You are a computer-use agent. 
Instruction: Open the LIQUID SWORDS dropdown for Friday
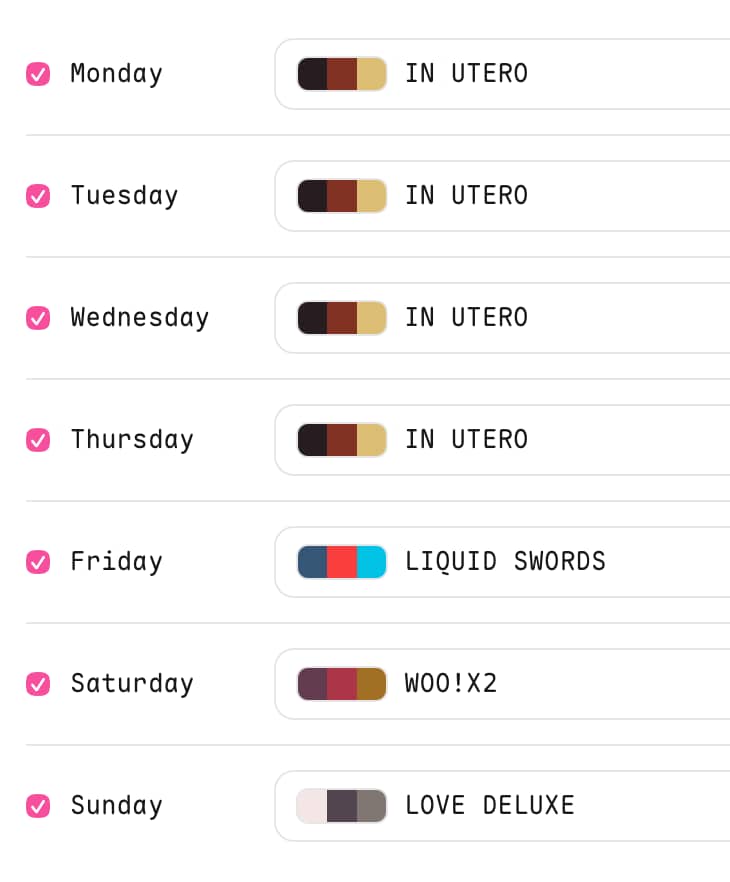[502, 562]
